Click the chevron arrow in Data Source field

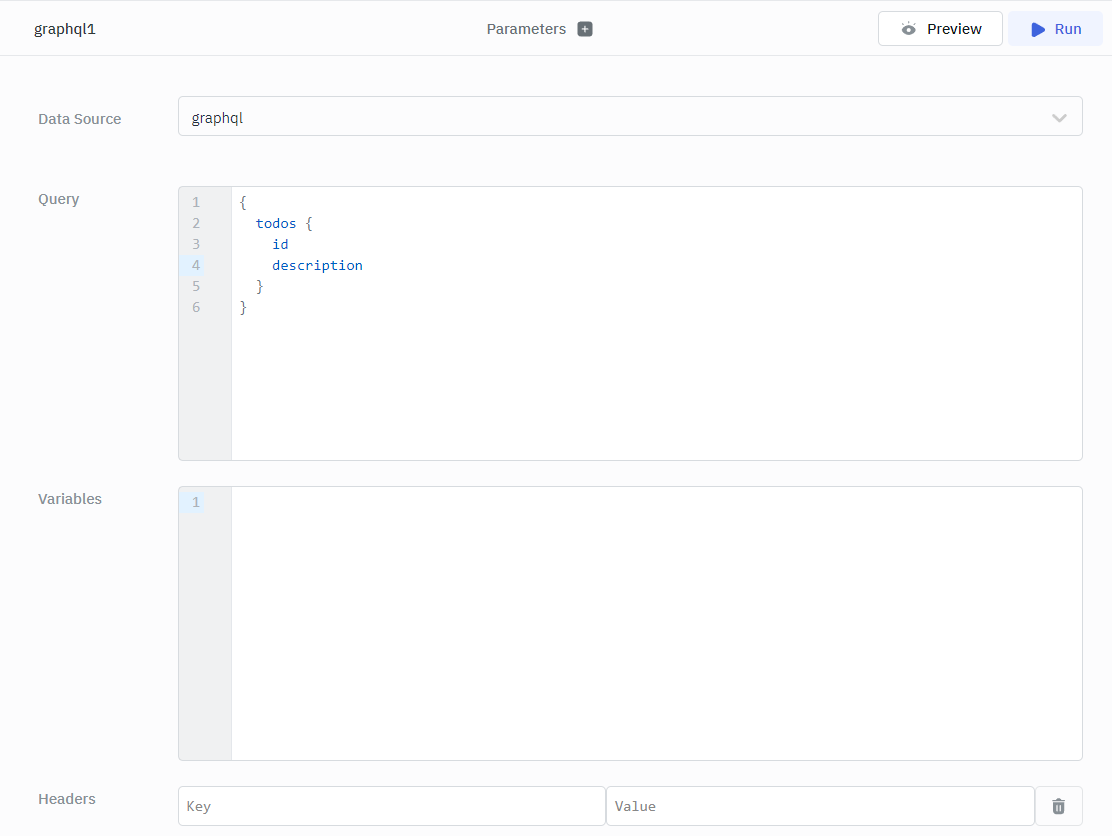[x=1059, y=118]
